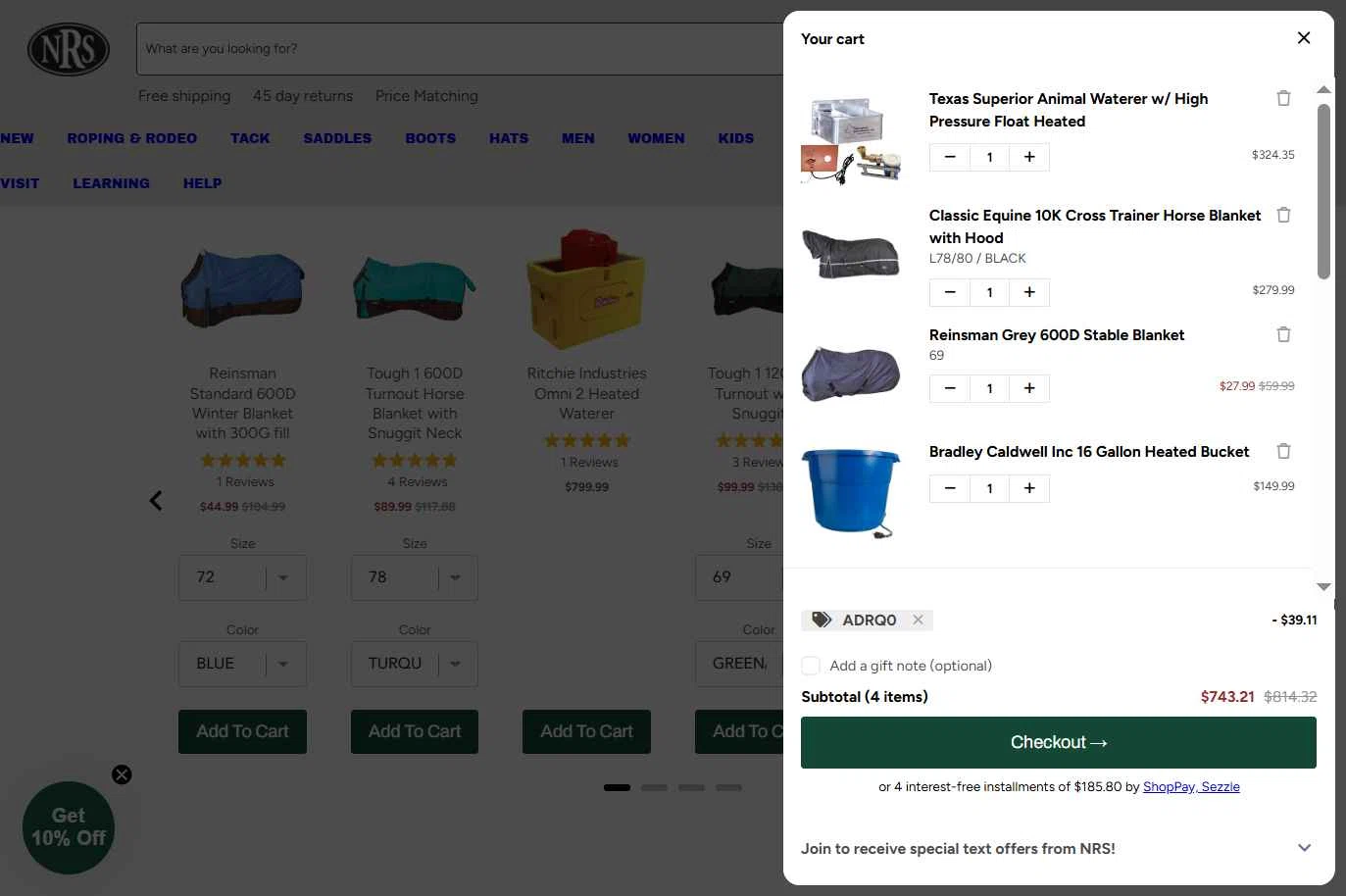Click the cart scrollbar up arrow
Screen dimensions: 1346x896
1323,89
